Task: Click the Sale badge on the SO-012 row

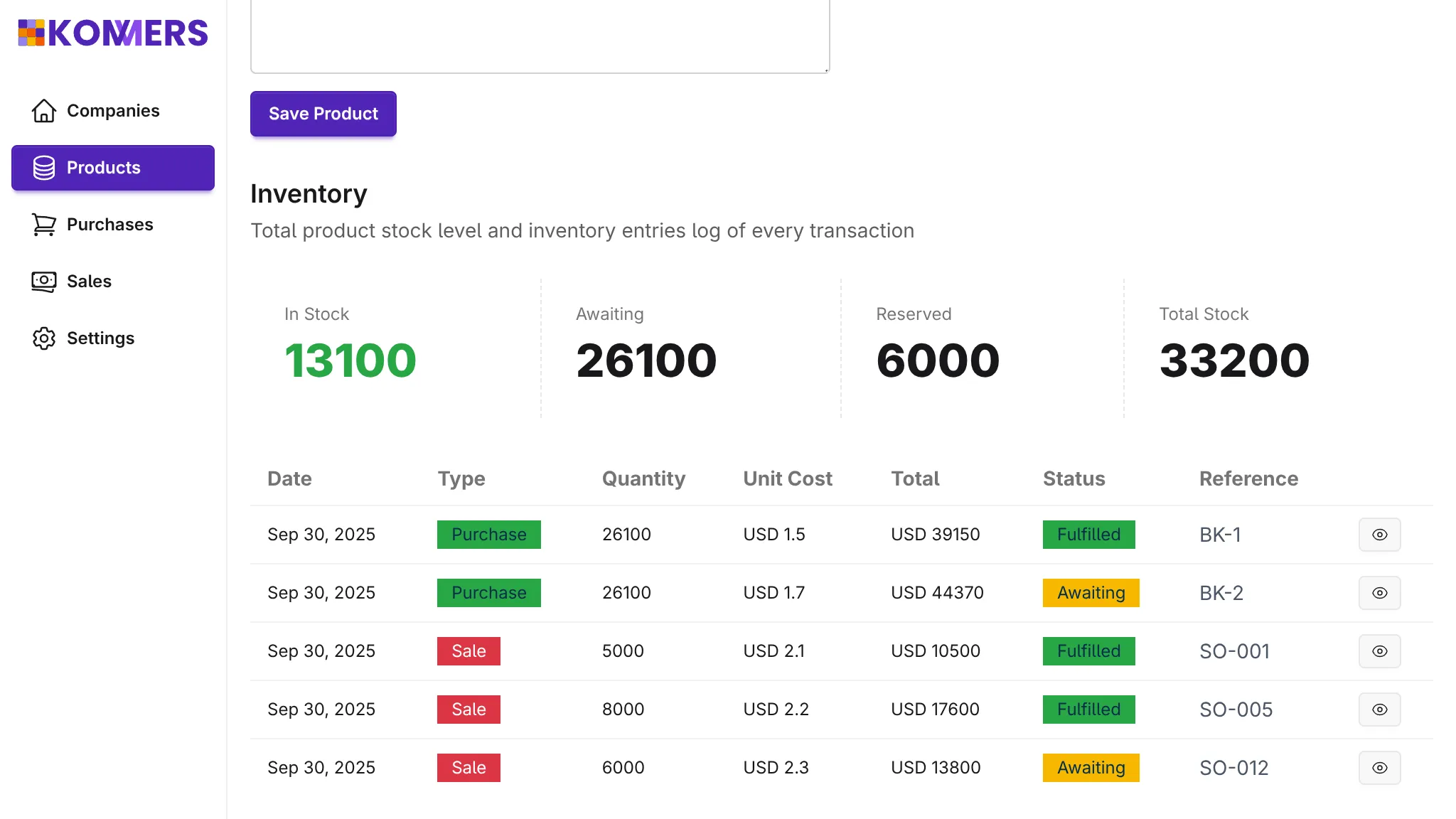Action: click(469, 768)
